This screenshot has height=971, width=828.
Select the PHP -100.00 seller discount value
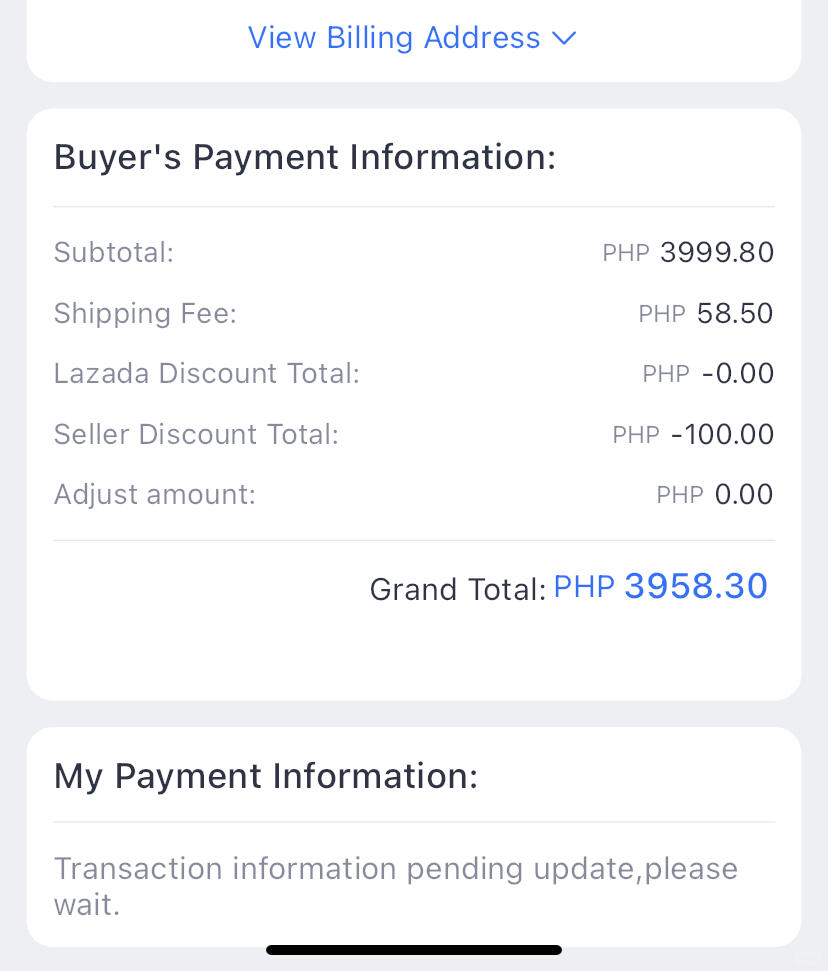pyautogui.click(x=693, y=434)
